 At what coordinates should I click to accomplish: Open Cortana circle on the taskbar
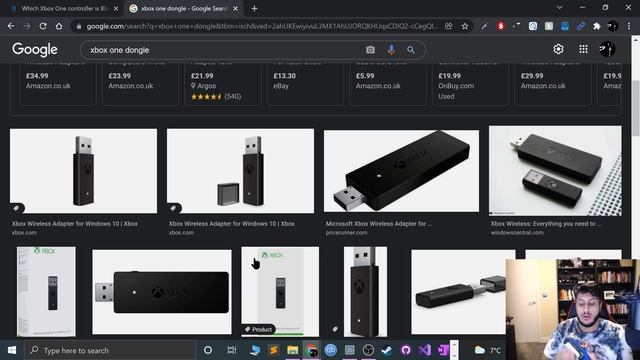(x=208, y=350)
